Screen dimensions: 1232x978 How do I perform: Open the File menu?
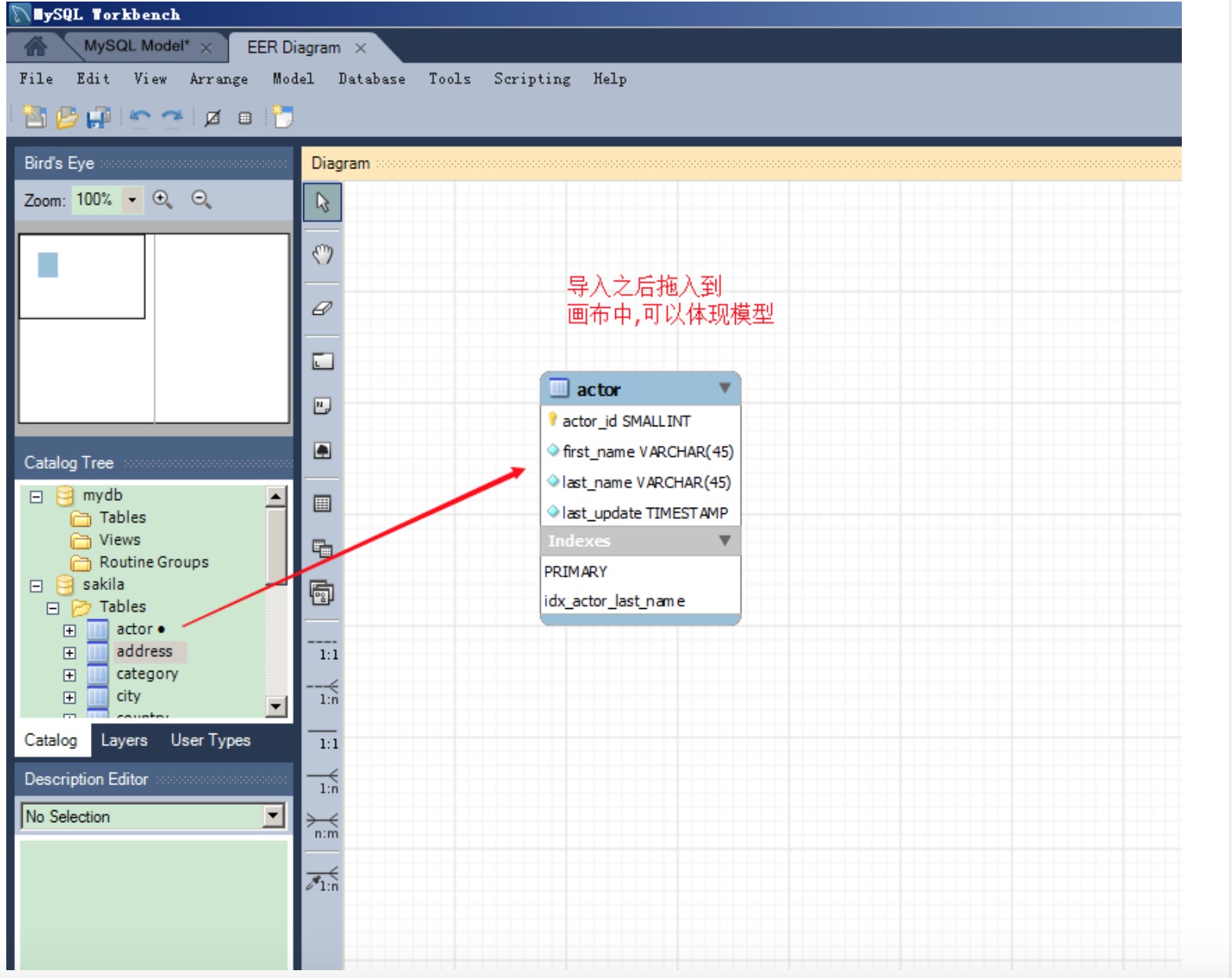pos(36,78)
